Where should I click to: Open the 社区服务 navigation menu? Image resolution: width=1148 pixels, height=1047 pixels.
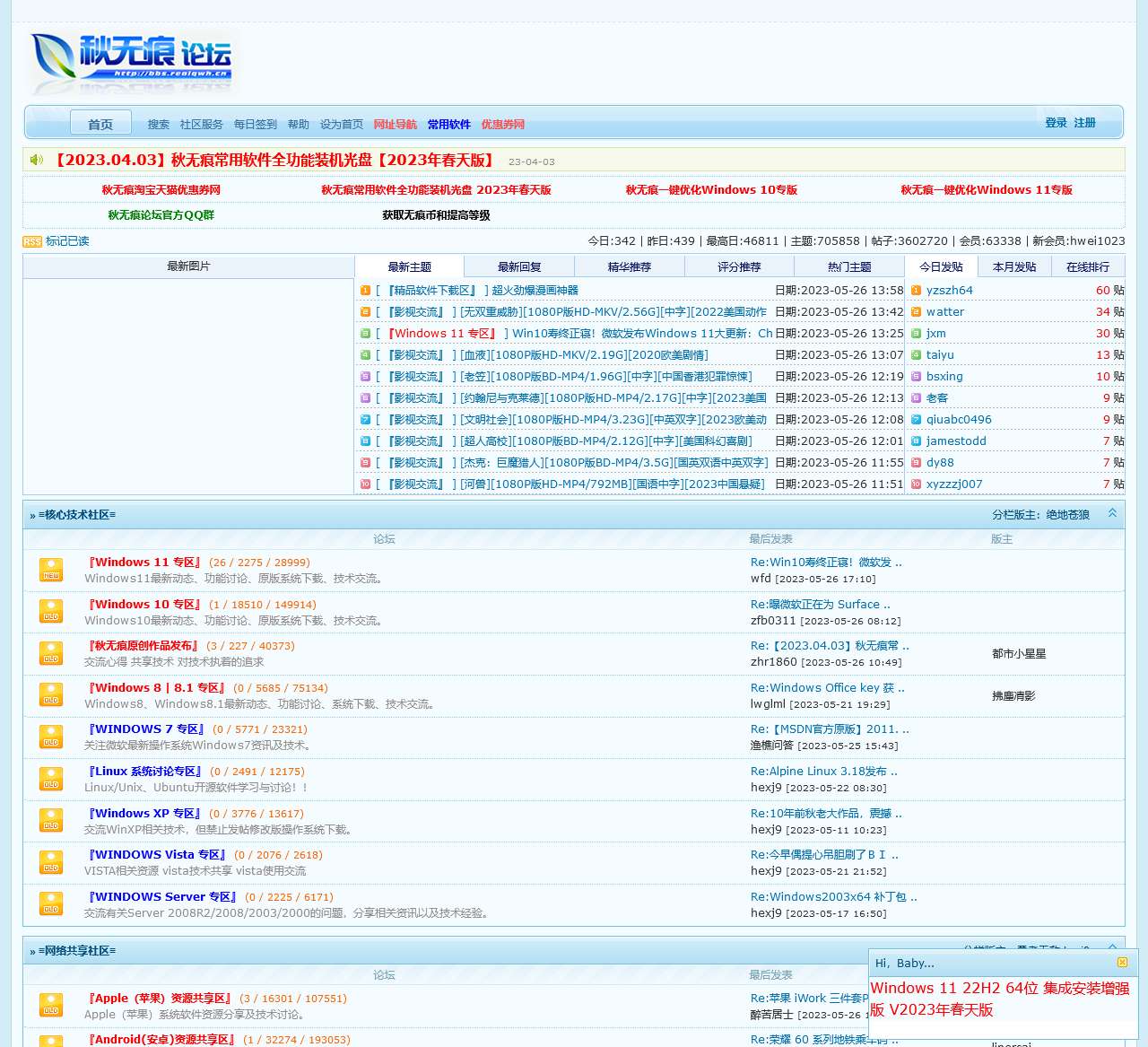(201, 125)
